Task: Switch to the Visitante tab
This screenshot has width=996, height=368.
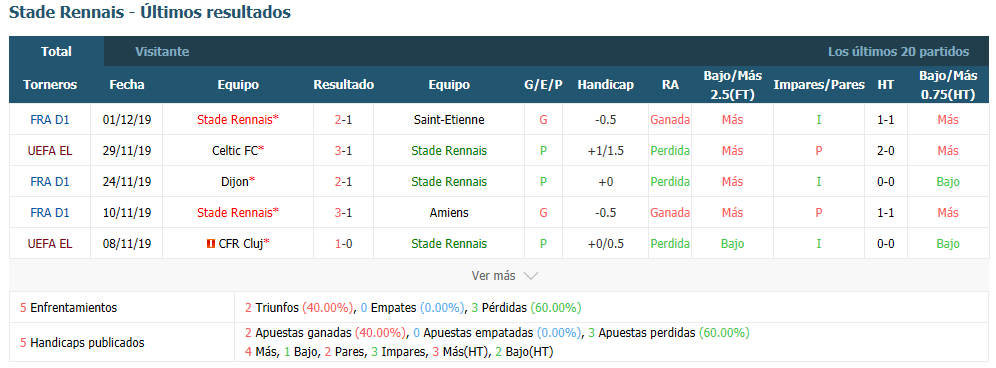Action: tap(162, 51)
